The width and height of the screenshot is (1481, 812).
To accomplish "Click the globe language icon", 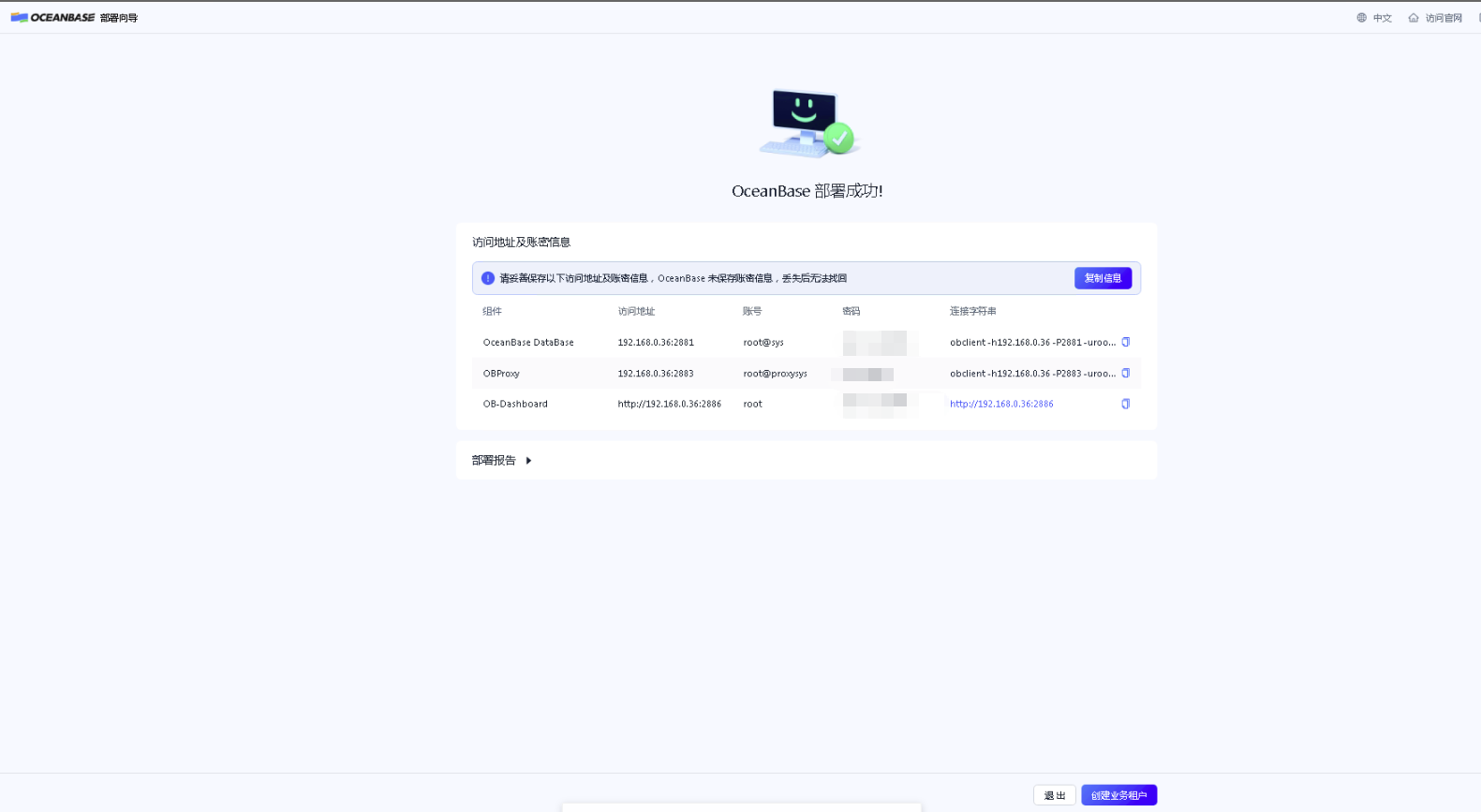I will click(1362, 18).
